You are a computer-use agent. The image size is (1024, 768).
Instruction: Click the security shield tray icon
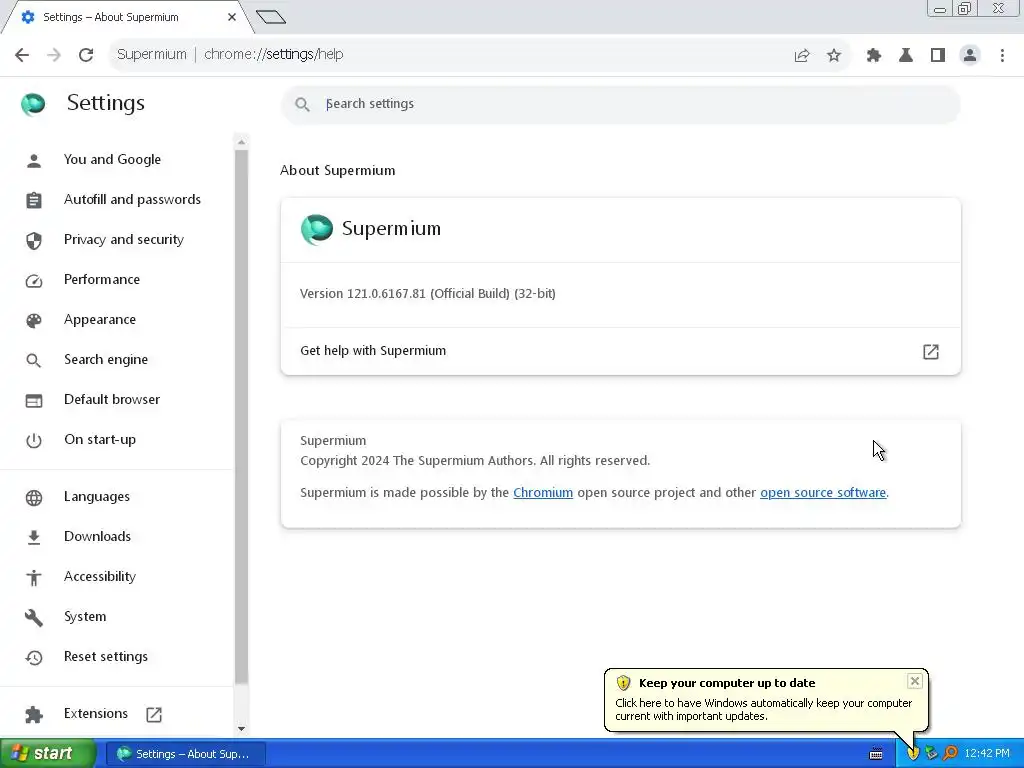pos(912,754)
